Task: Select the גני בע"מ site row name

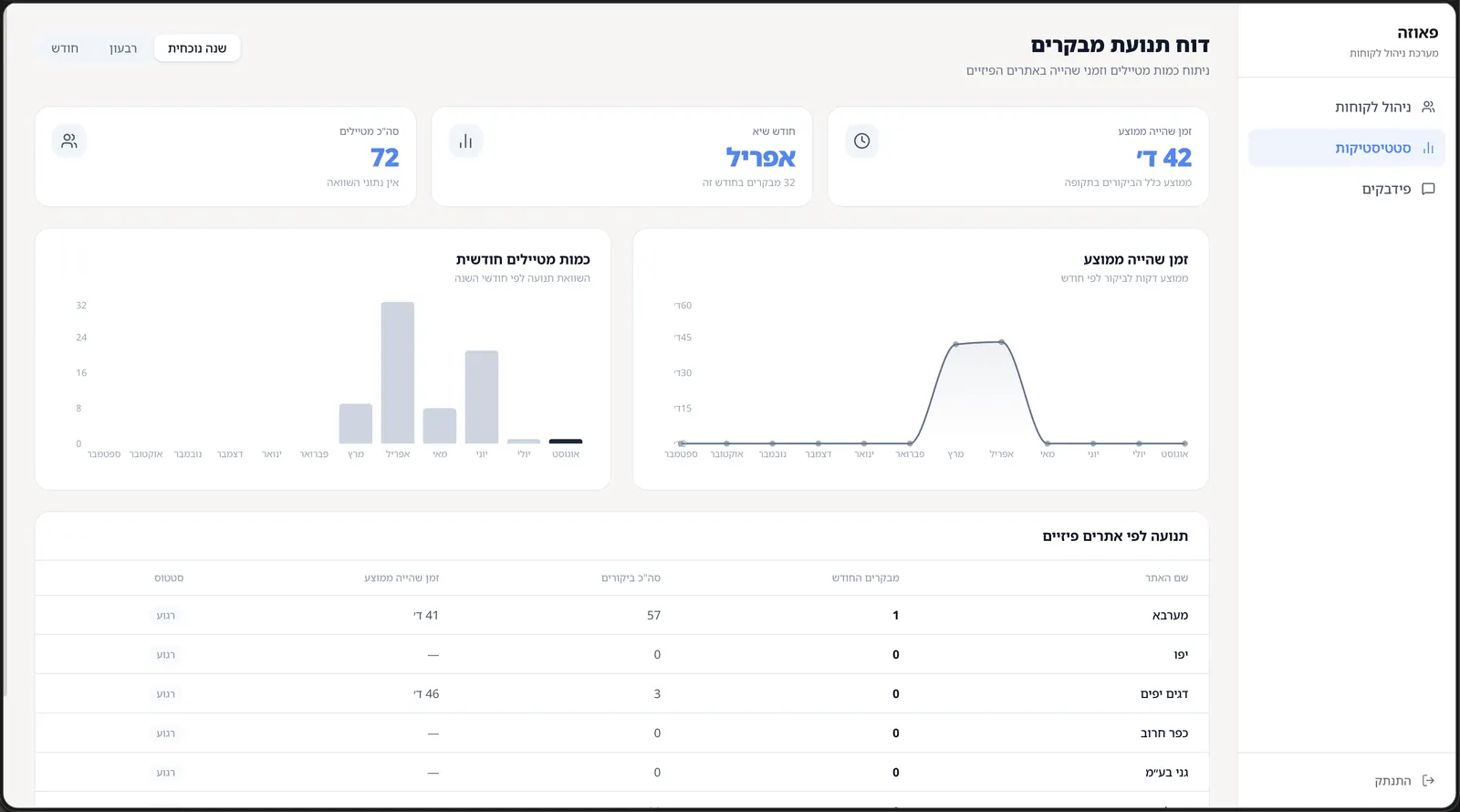Action: (1167, 772)
